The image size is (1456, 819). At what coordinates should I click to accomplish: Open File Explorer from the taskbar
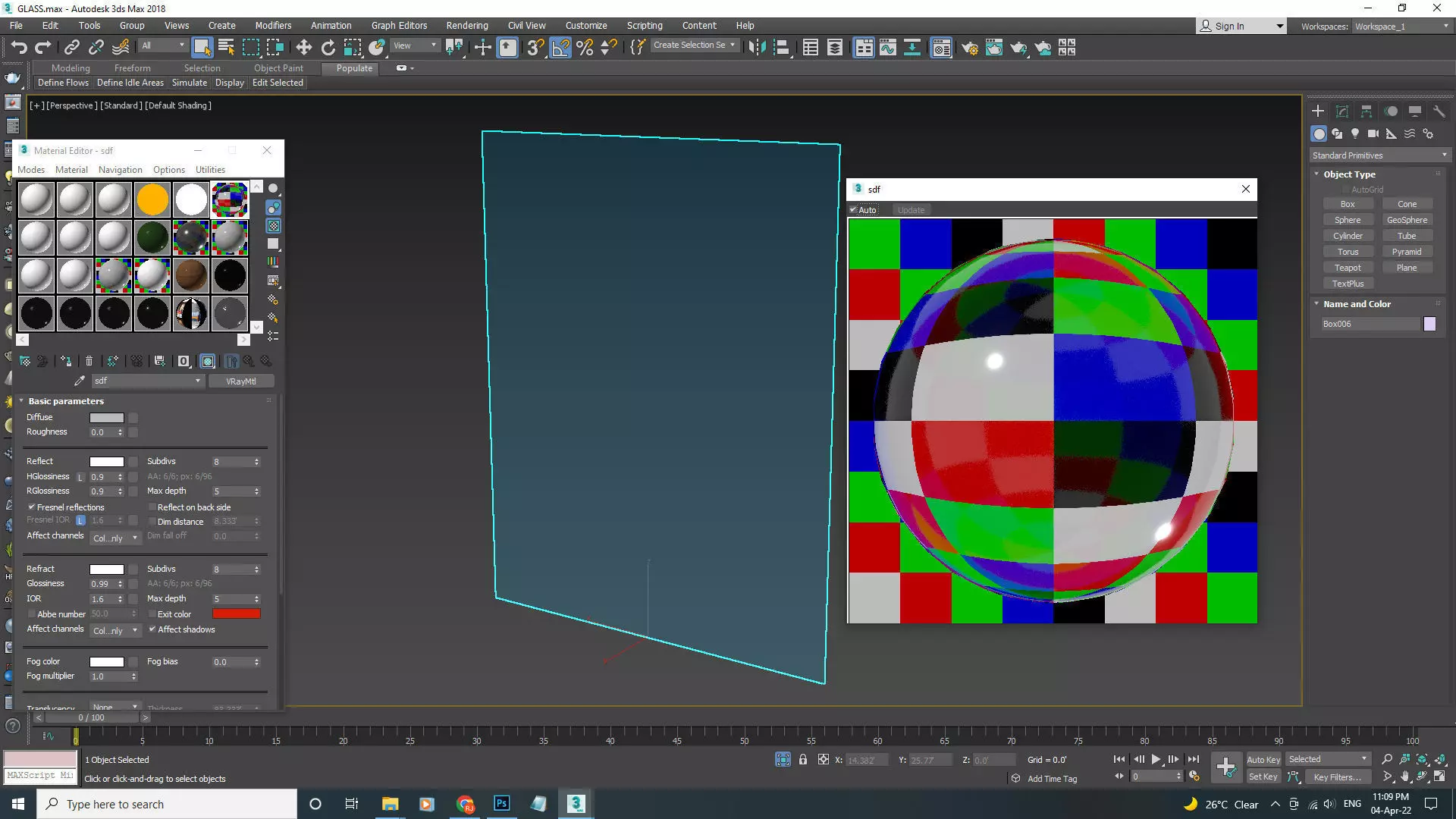(390, 804)
